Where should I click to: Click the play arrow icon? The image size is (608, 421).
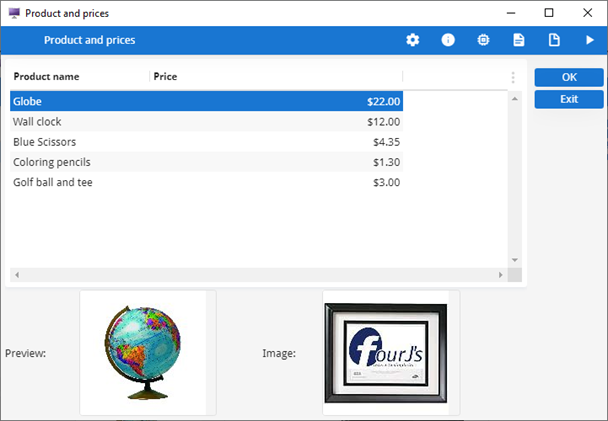pos(590,40)
